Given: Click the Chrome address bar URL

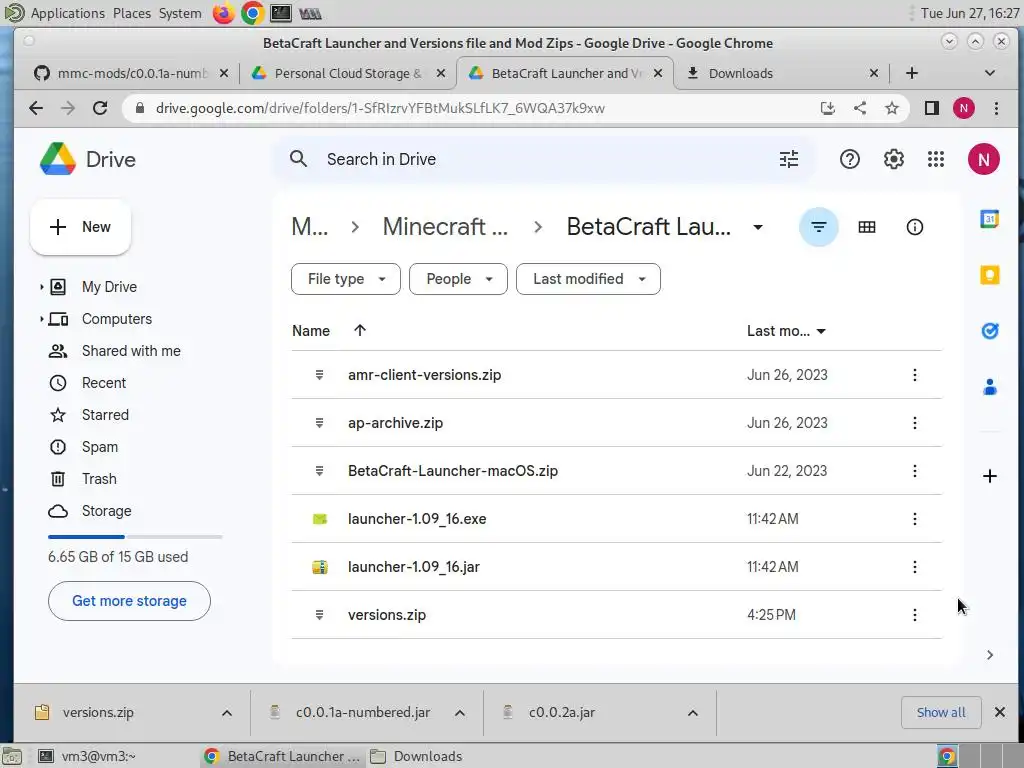Looking at the screenshot, I should tap(380, 108).
